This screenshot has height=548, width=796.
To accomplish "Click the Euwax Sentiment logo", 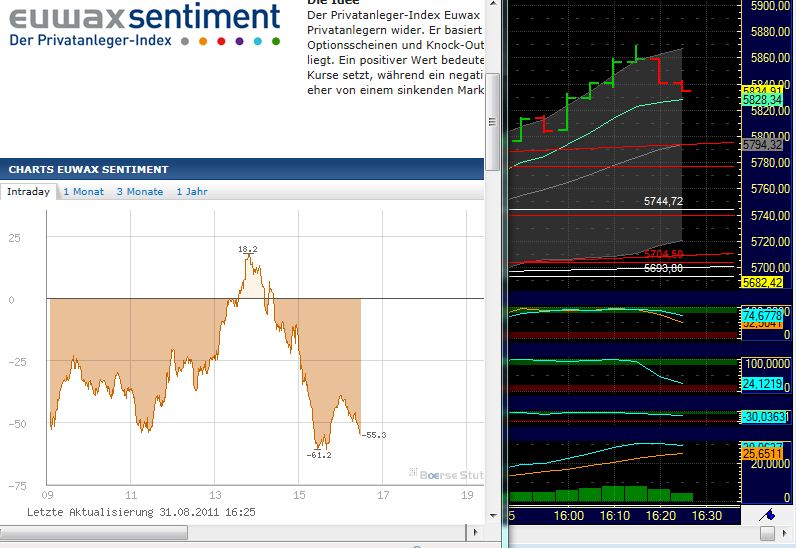I will pyautogui.click(x=145, y=25).
